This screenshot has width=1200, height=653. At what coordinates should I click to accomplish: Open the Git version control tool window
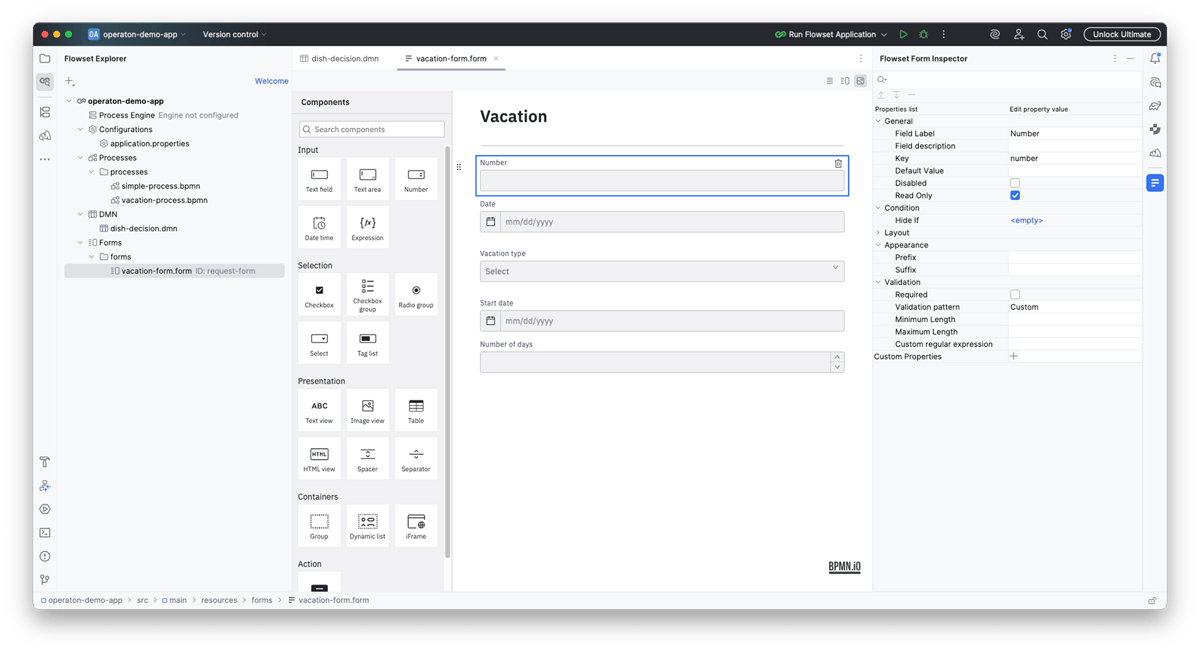tap(45, 579)
